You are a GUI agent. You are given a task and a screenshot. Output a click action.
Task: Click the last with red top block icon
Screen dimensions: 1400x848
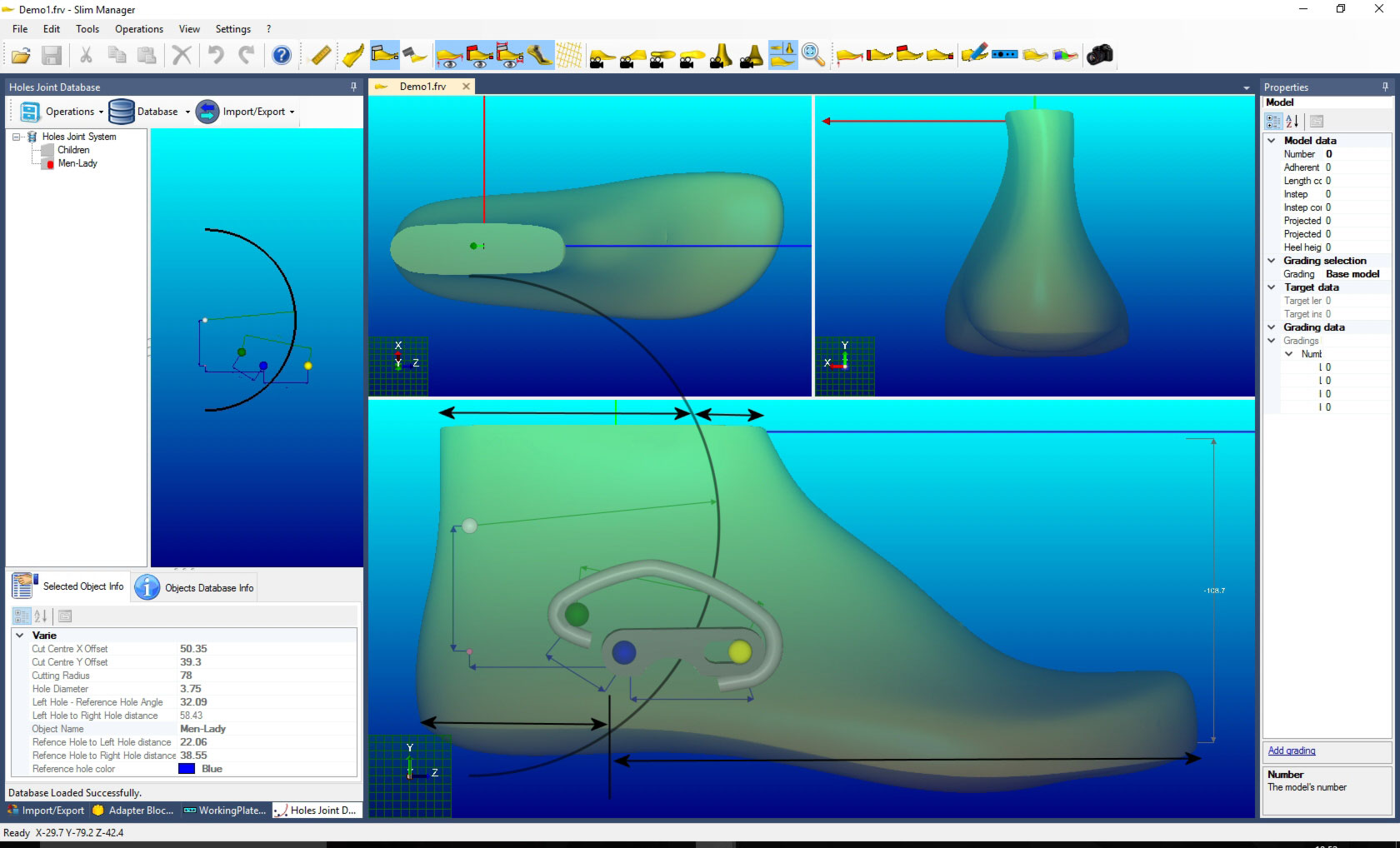coord(909,56)
